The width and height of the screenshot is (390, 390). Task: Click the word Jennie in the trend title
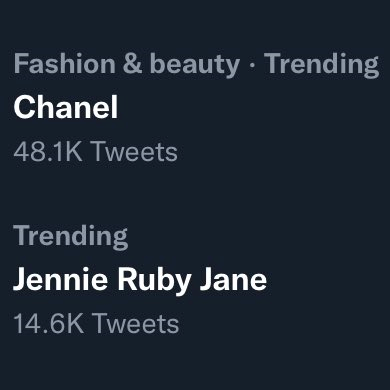pos(60,279)
